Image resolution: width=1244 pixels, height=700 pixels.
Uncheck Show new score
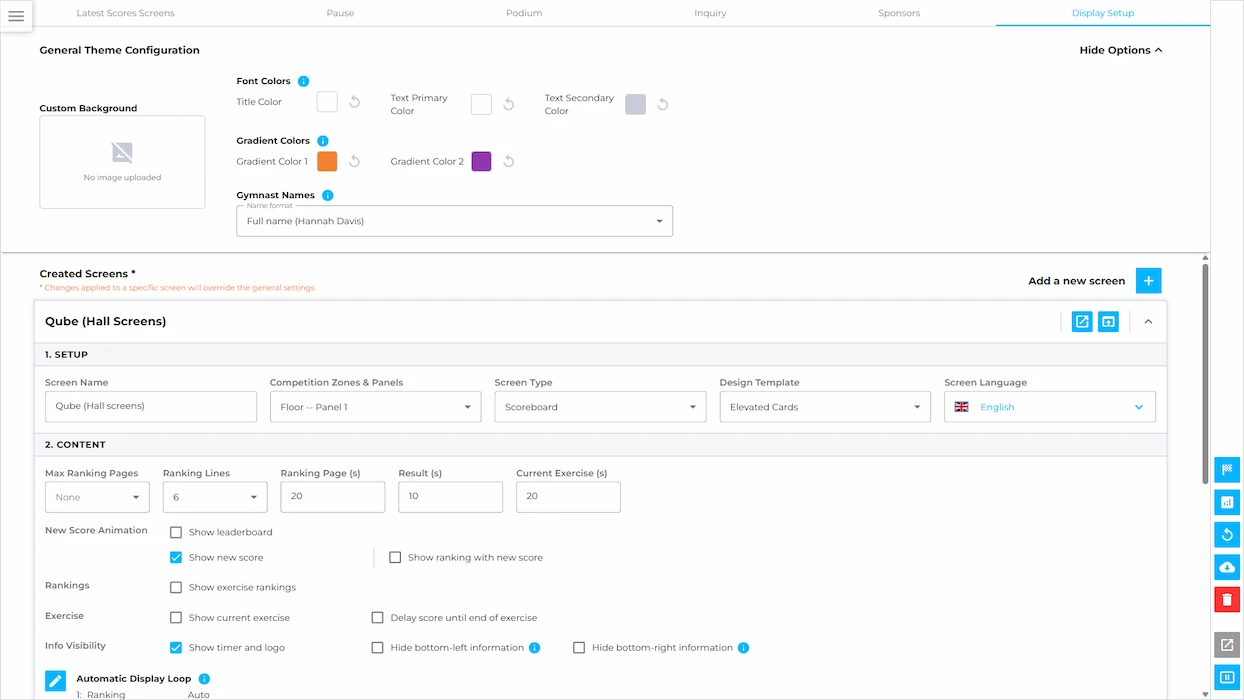(176, 557)
